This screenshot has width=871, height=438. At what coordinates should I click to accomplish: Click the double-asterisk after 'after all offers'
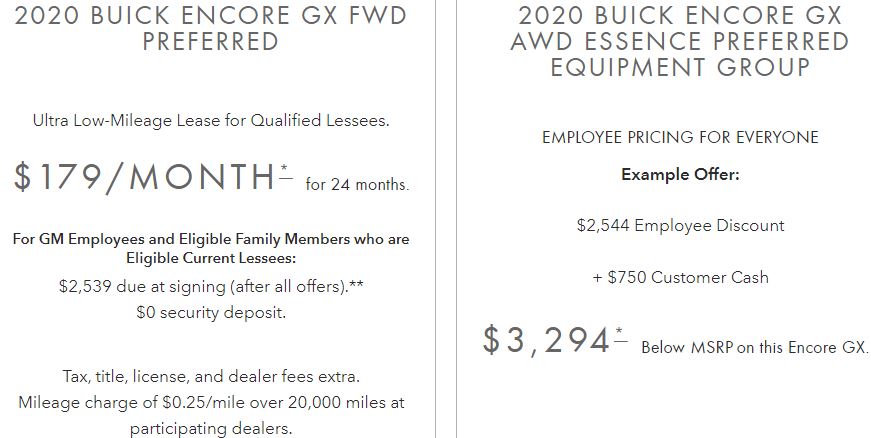click(357, 285)
